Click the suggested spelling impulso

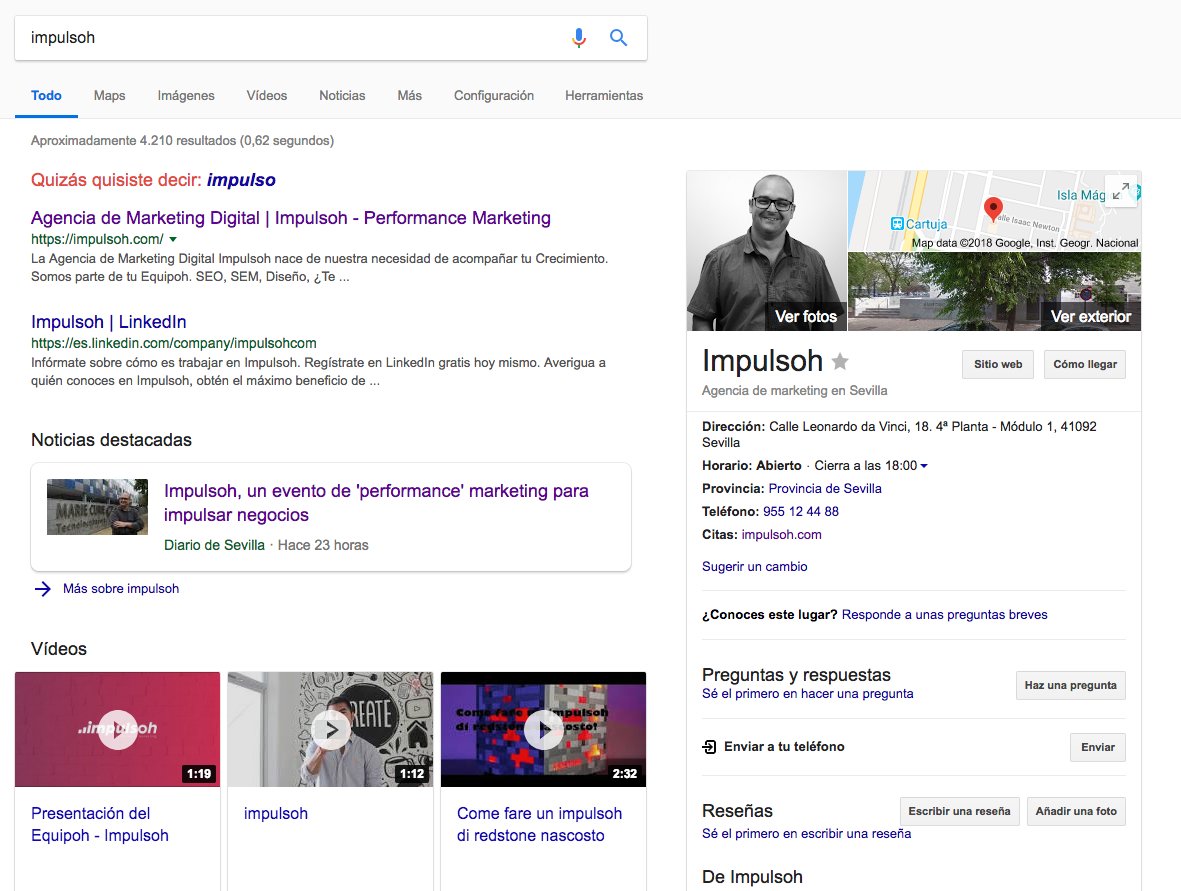coord(241,180)
